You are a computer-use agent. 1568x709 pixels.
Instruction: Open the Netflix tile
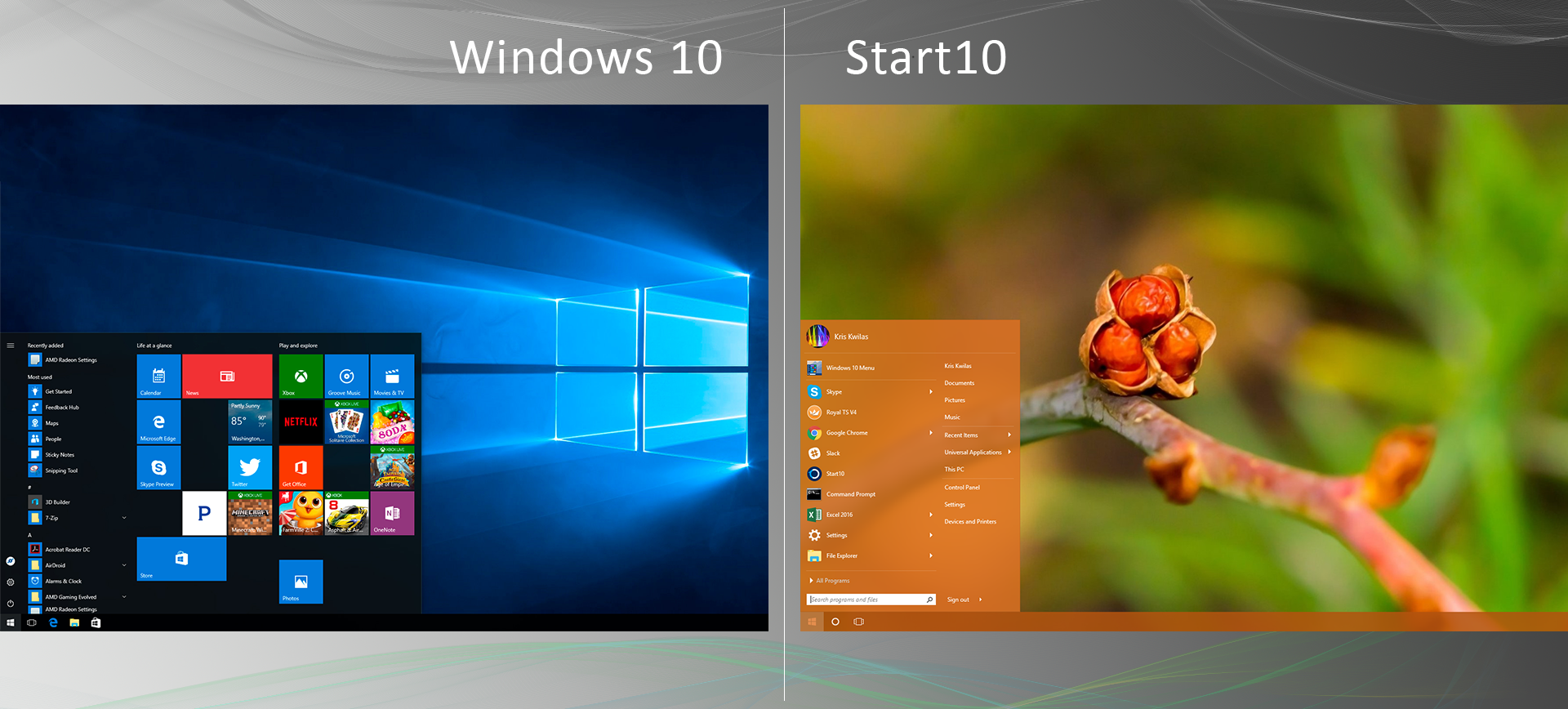[301, 421]
